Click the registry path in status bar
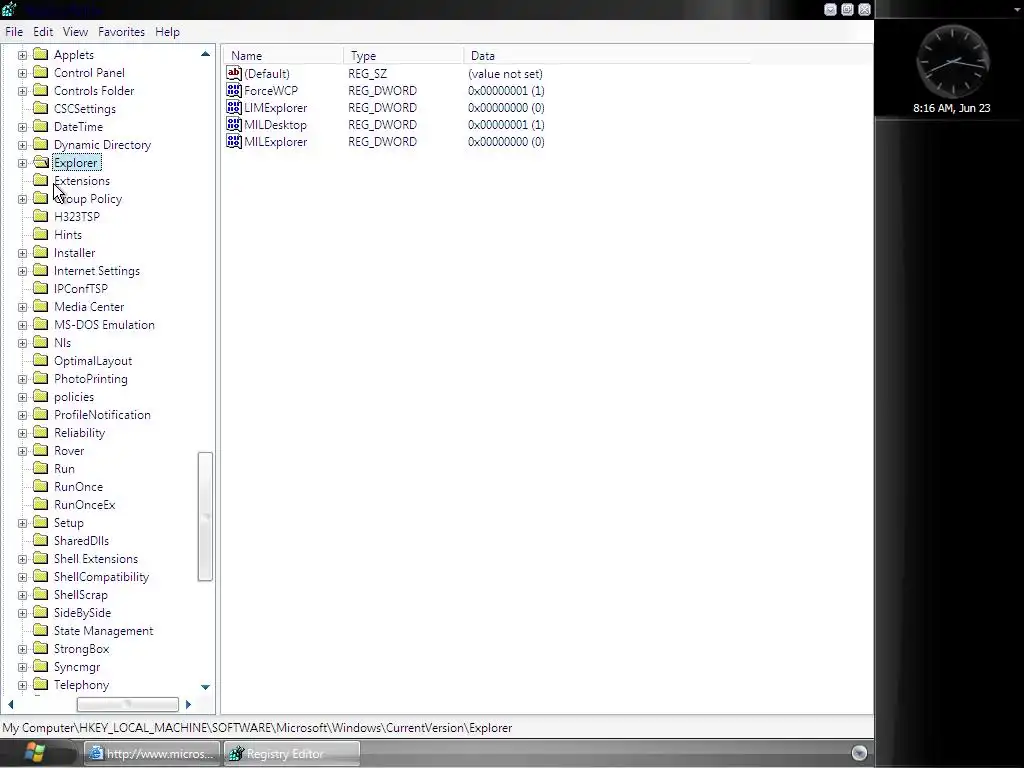 tap(257, 728)
